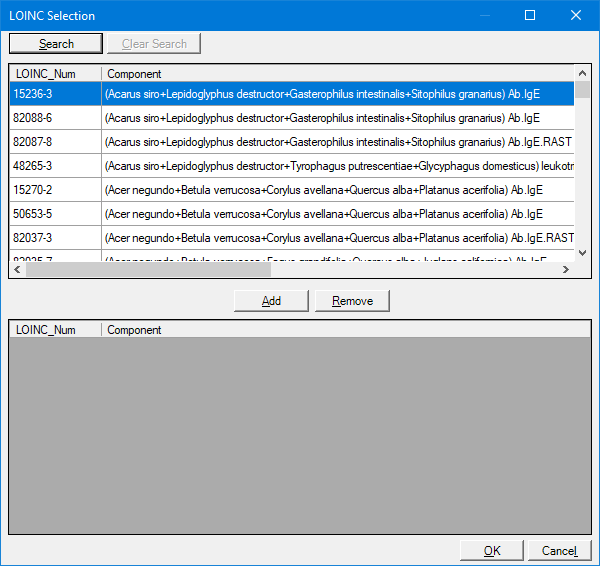This screenshot has height=566, width=600.
Task: Click the list's vertical scroll up arrow
Action: coord(582,73)
